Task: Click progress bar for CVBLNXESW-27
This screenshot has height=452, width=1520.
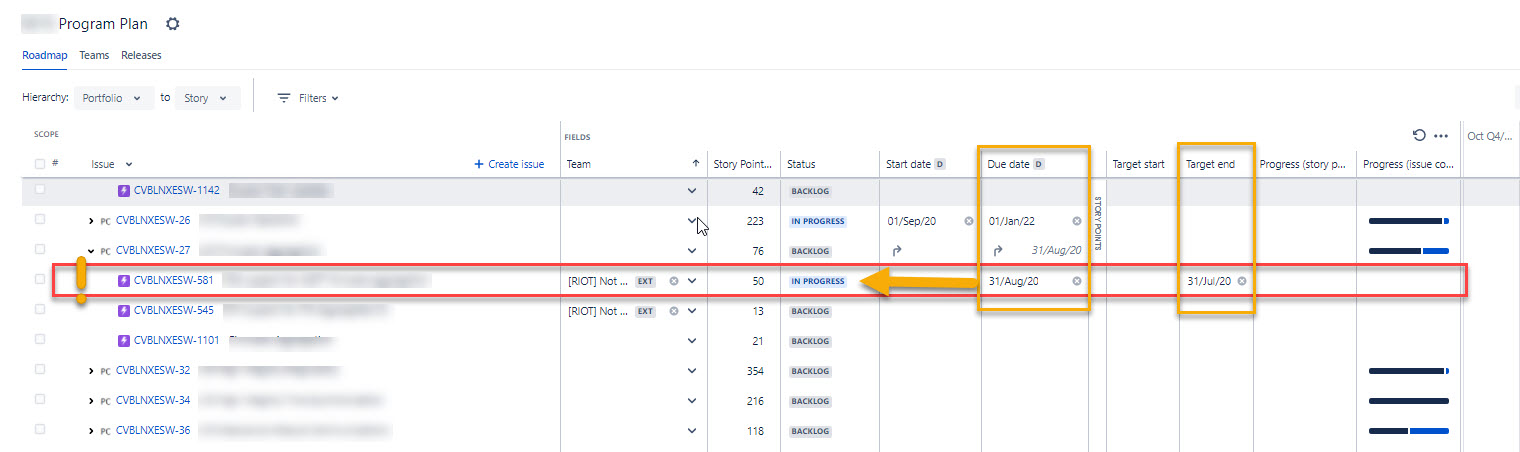Action: (1408, 251)
